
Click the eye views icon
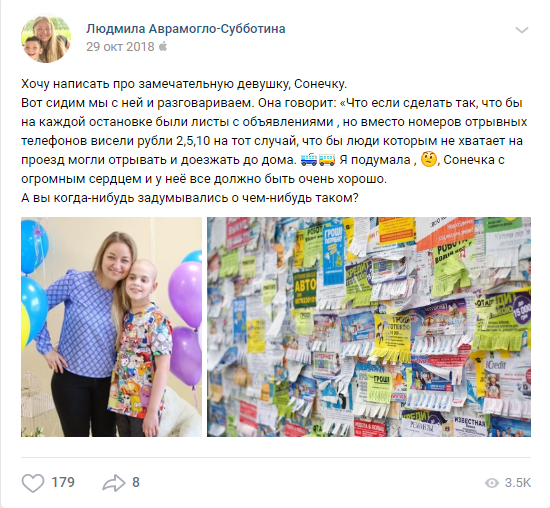(x=492, y=483)
